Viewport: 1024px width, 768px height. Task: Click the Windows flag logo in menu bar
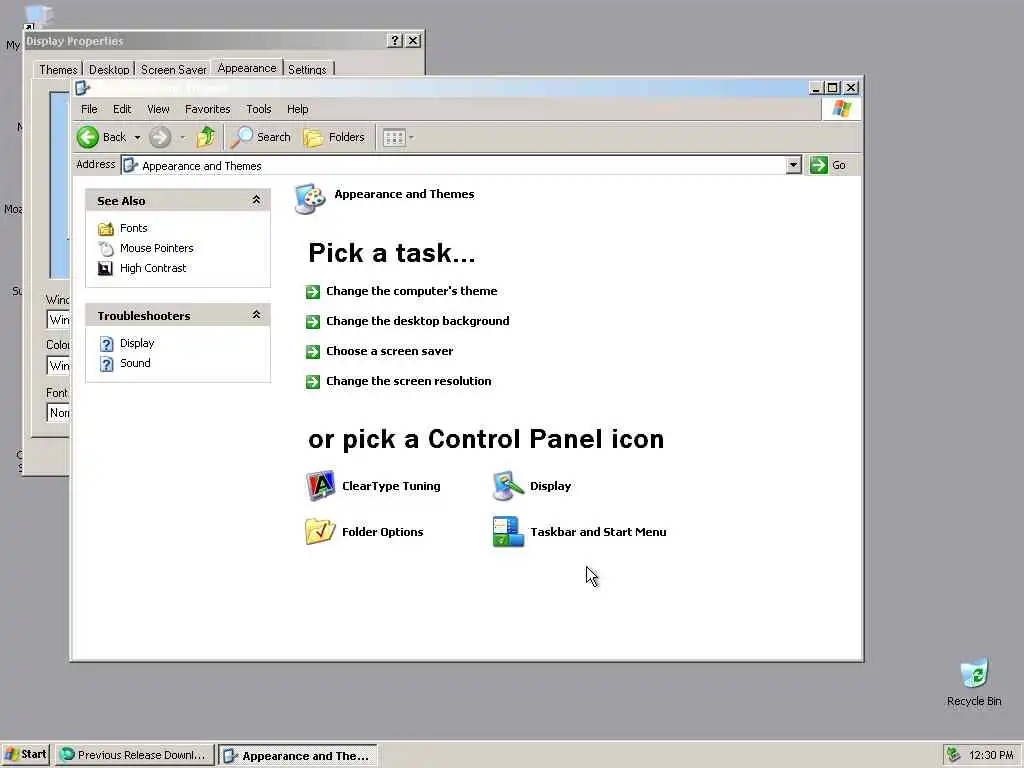click(842, 109)
